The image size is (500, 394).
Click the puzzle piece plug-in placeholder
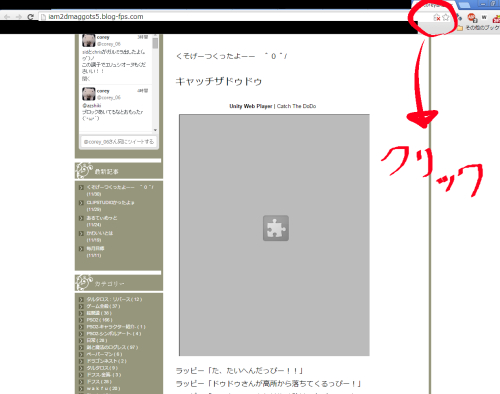[x=276, y=228]
